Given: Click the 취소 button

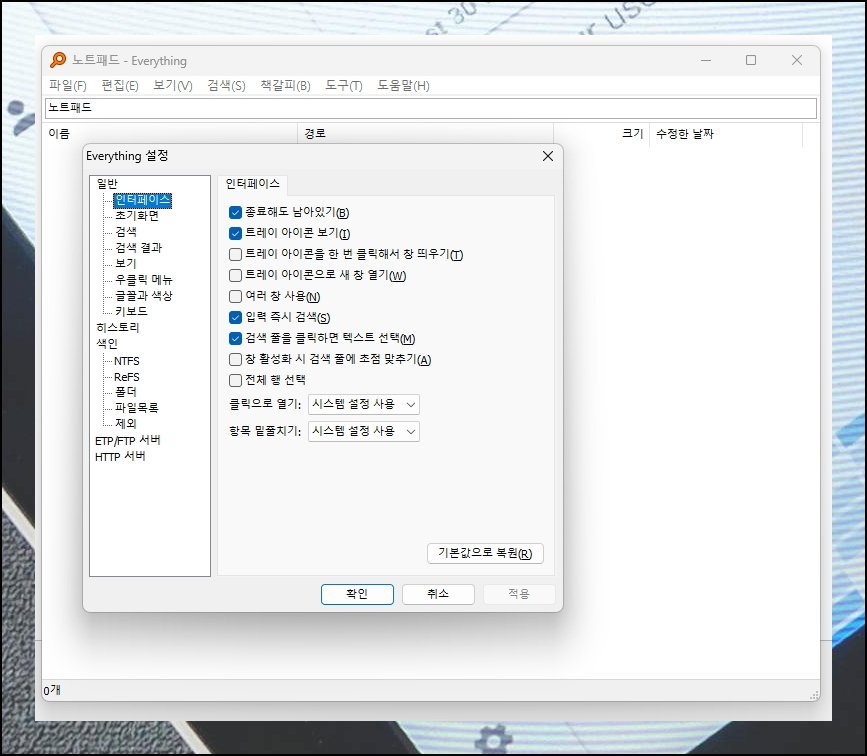Looking at the screenshot, I should (x=438, y=594).
